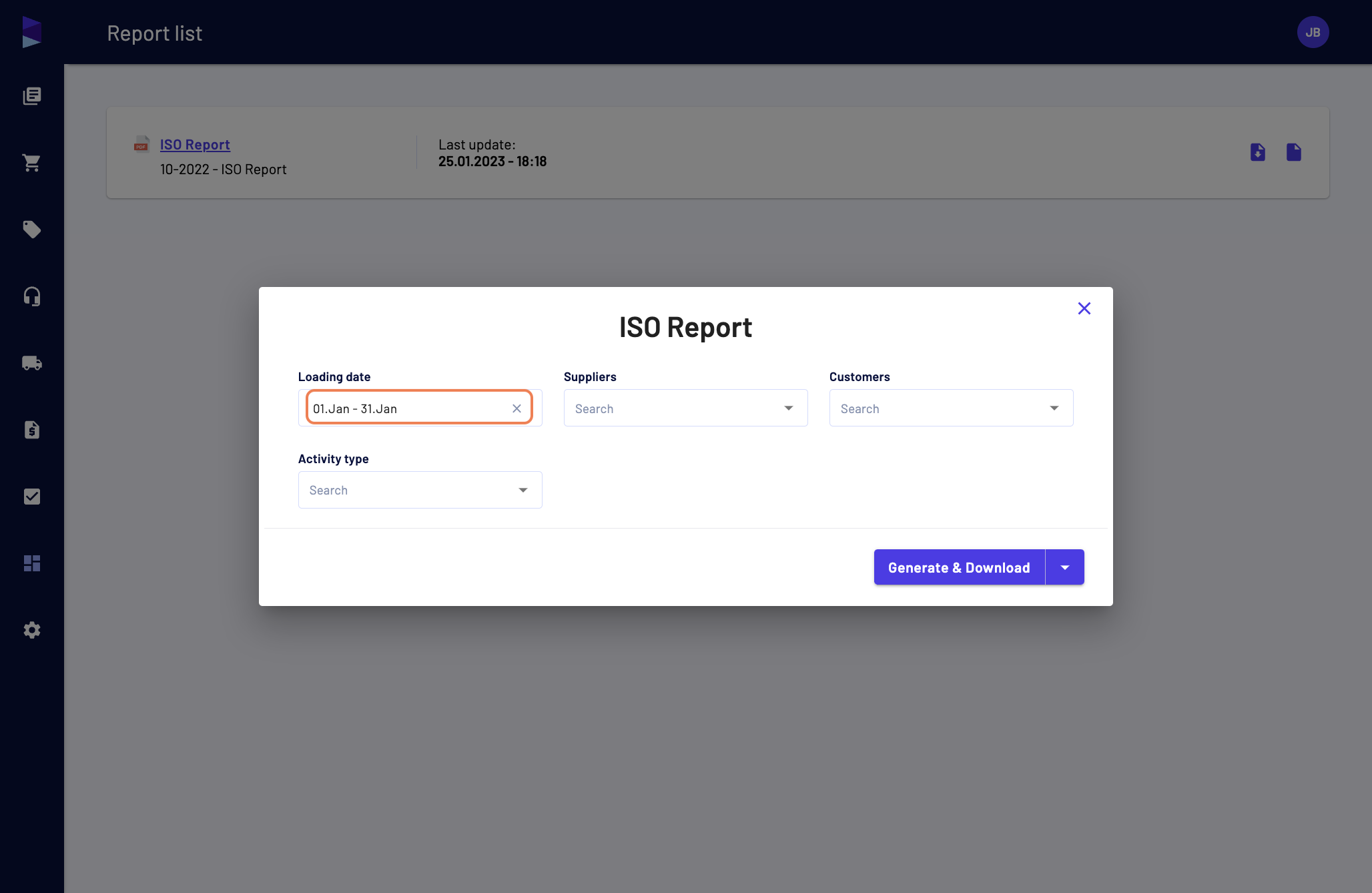The height and width of the screenshot is (893, 1372).
Task: Open the library documents sidebar icon
Action: (x=32, y=96)
